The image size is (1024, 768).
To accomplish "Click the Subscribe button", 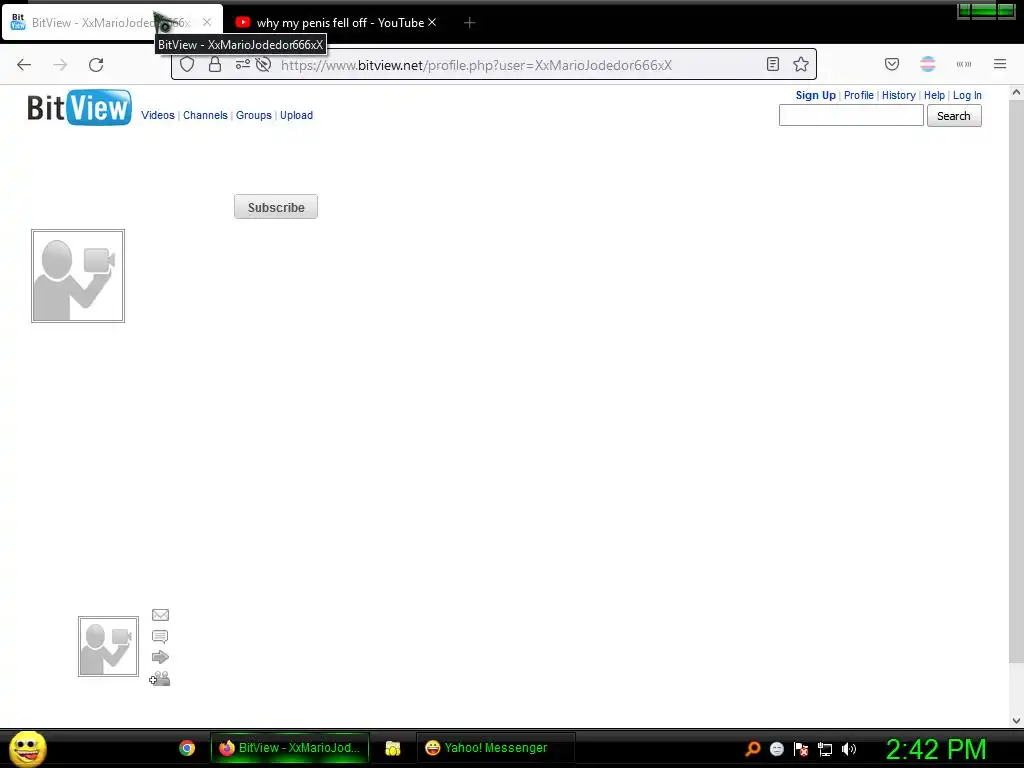I will [x=276, y=207].
